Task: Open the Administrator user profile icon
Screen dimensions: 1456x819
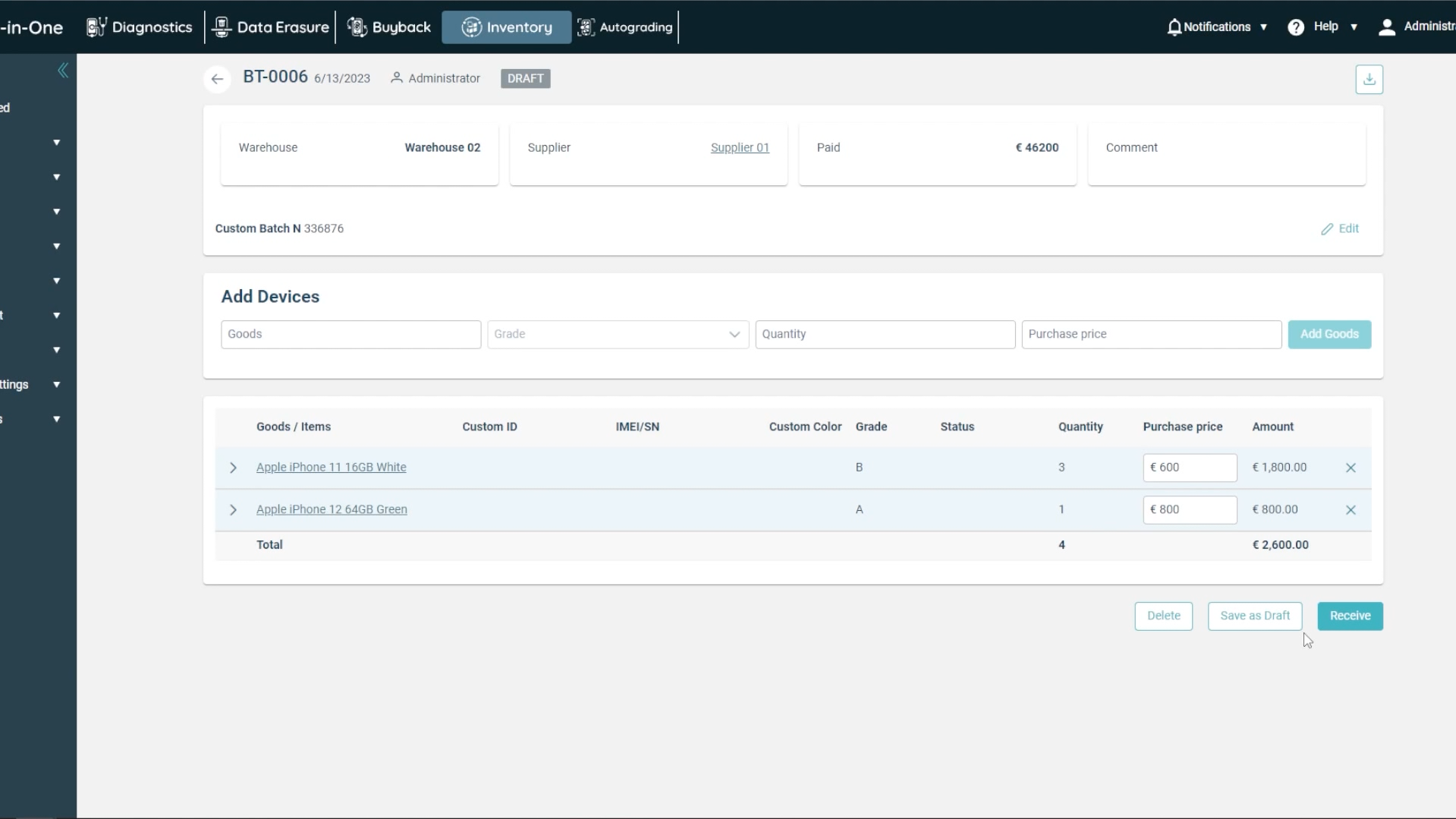Action: click(x=1386, y=27)
